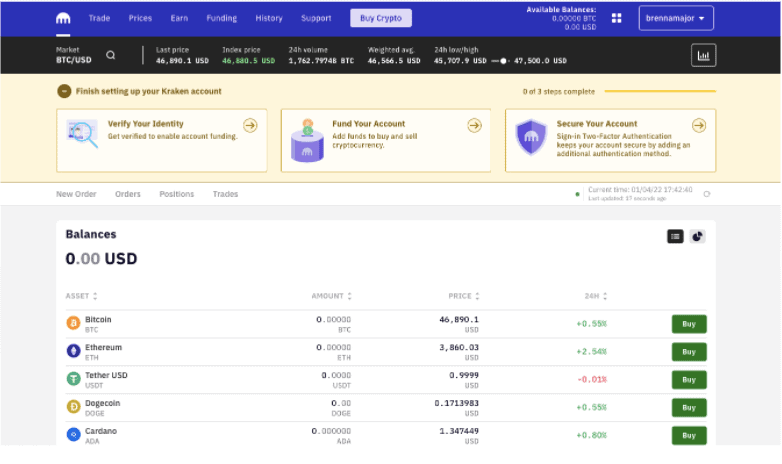
Task: Click the Available Balances summary
Action: point(561,18)
